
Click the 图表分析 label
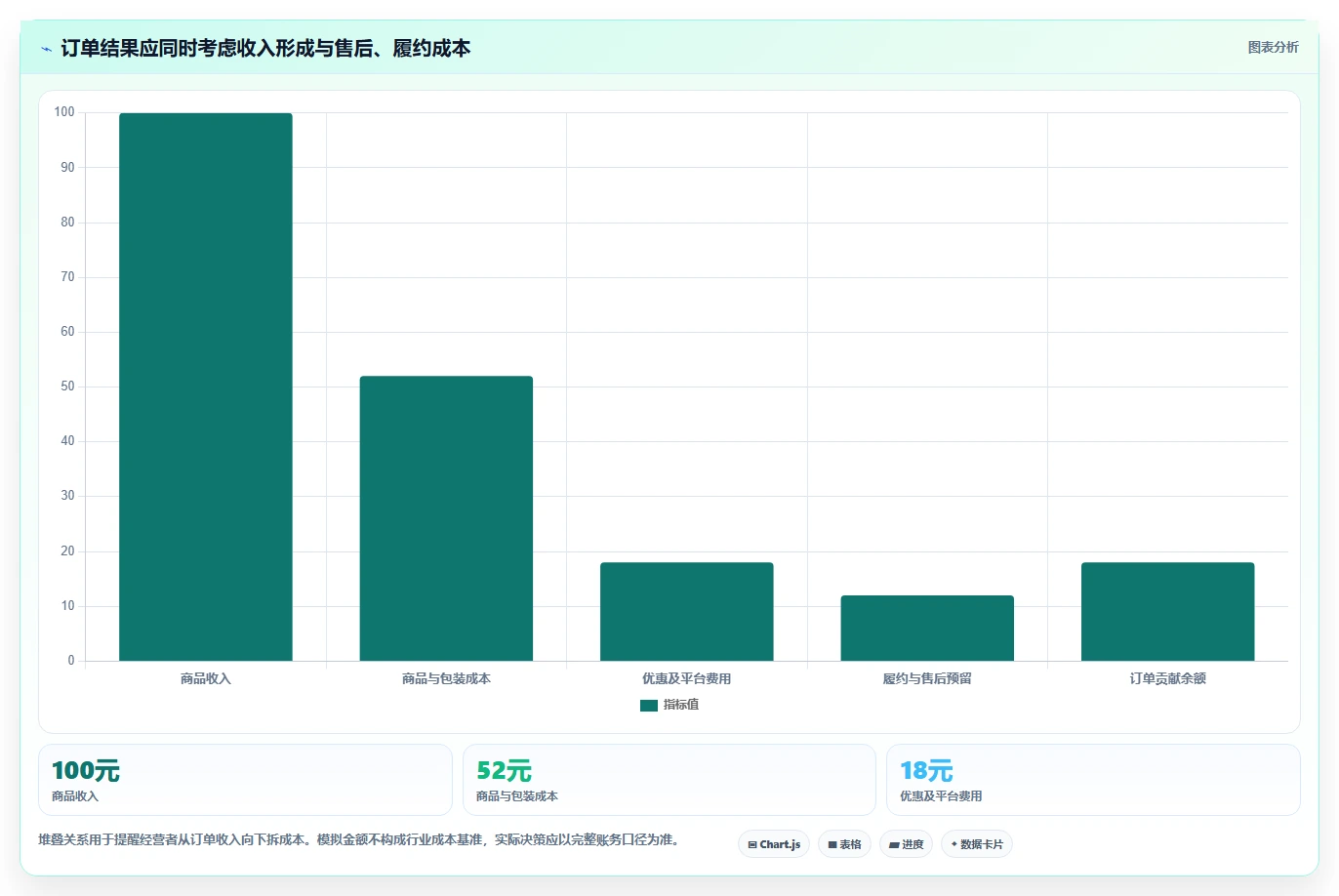[x=1273, y=47]
